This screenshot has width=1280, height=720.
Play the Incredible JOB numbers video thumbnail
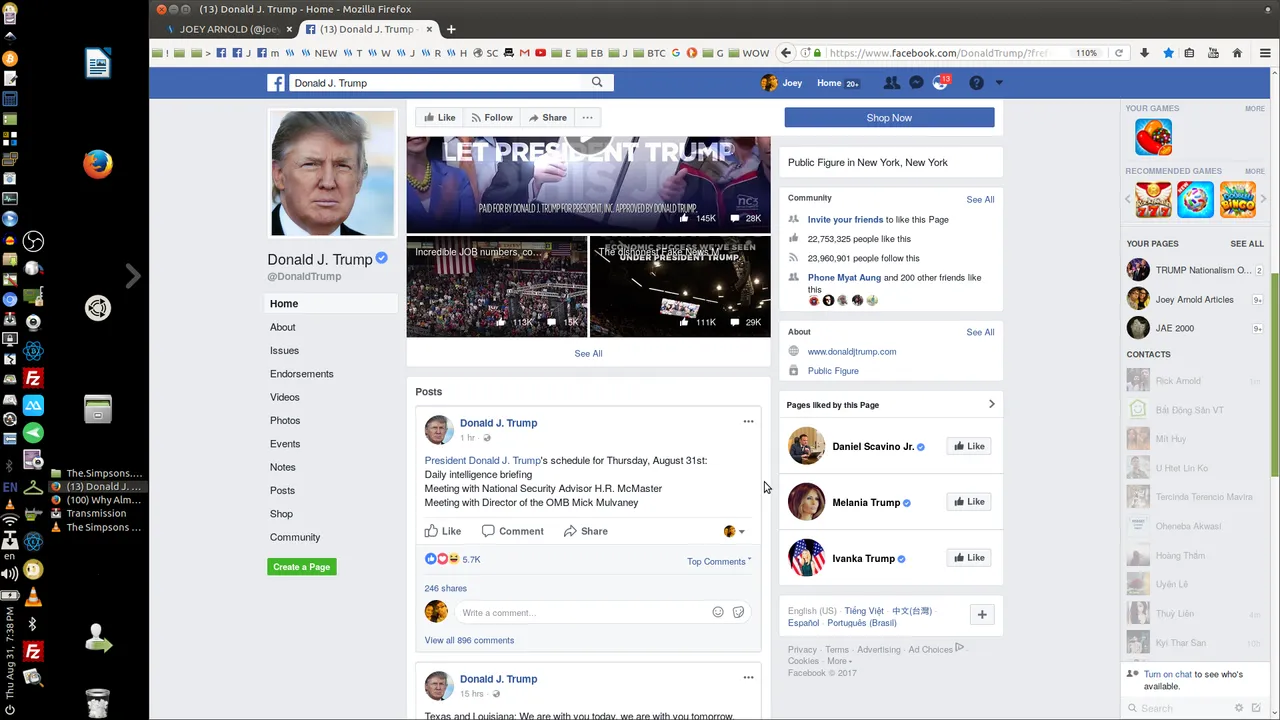[497, 287]
